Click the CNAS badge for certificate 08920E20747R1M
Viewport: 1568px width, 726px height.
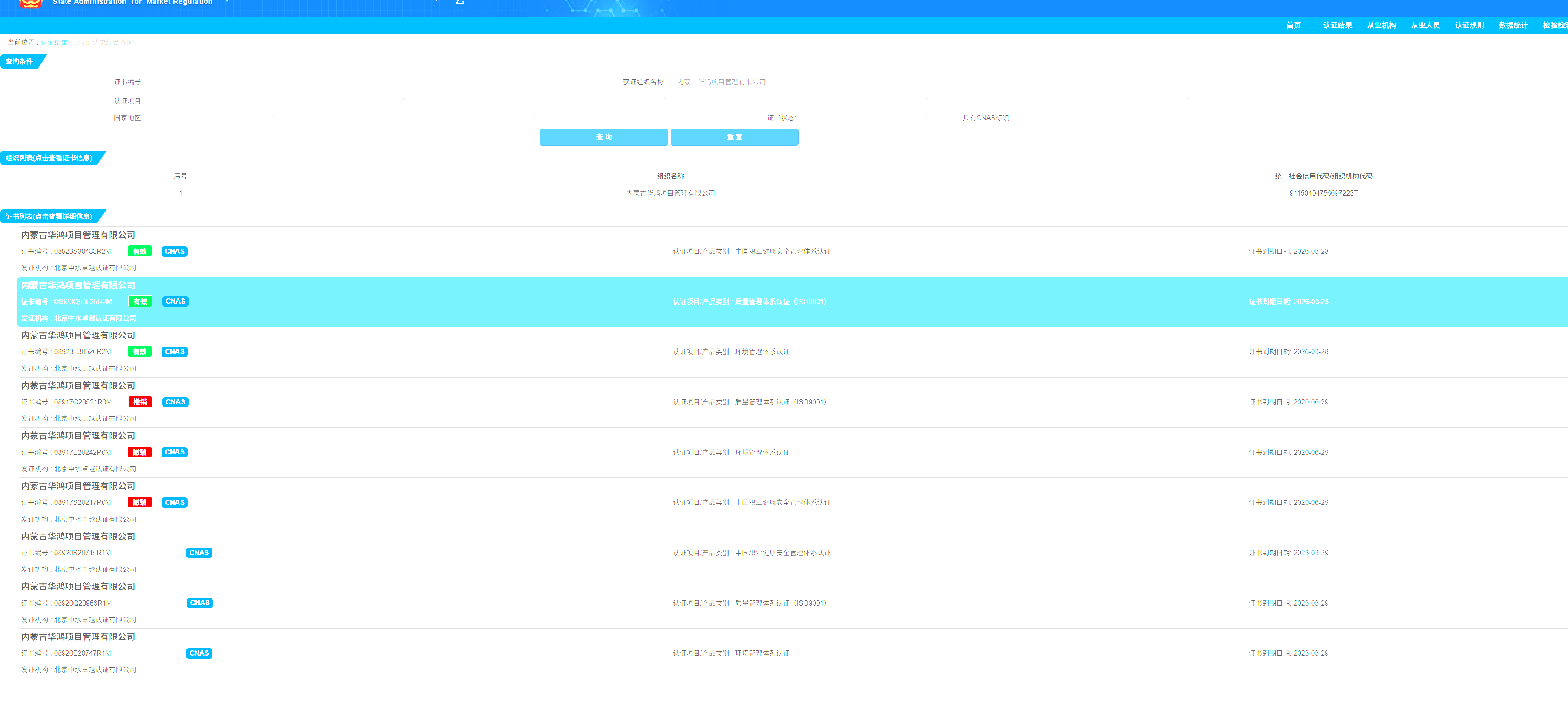click(x=199, y=653)
